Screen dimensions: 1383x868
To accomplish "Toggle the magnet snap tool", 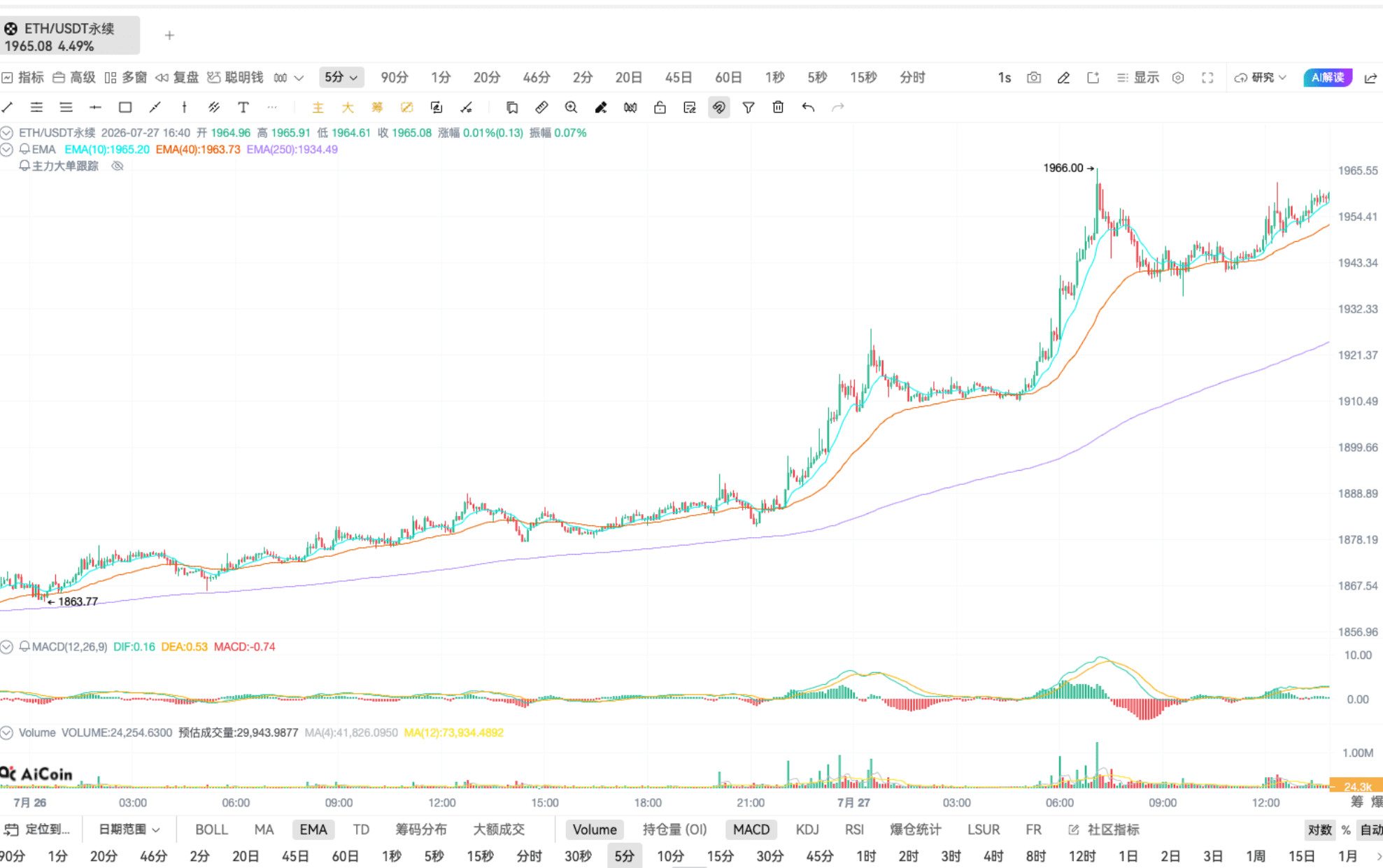I will click(718, 107).
